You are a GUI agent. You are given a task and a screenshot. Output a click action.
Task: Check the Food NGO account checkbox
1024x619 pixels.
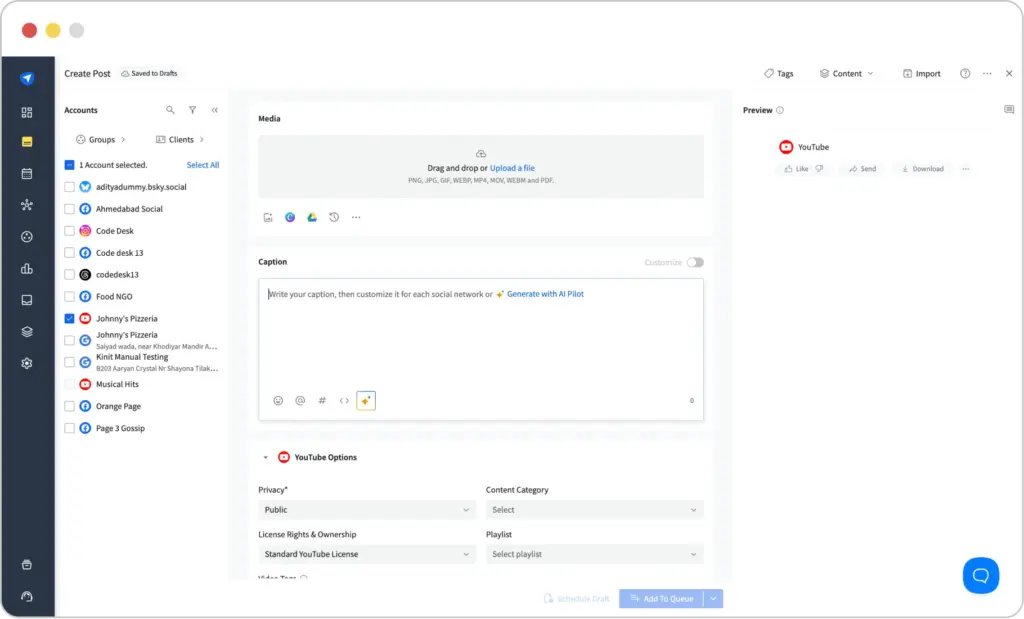coord(68,296)
